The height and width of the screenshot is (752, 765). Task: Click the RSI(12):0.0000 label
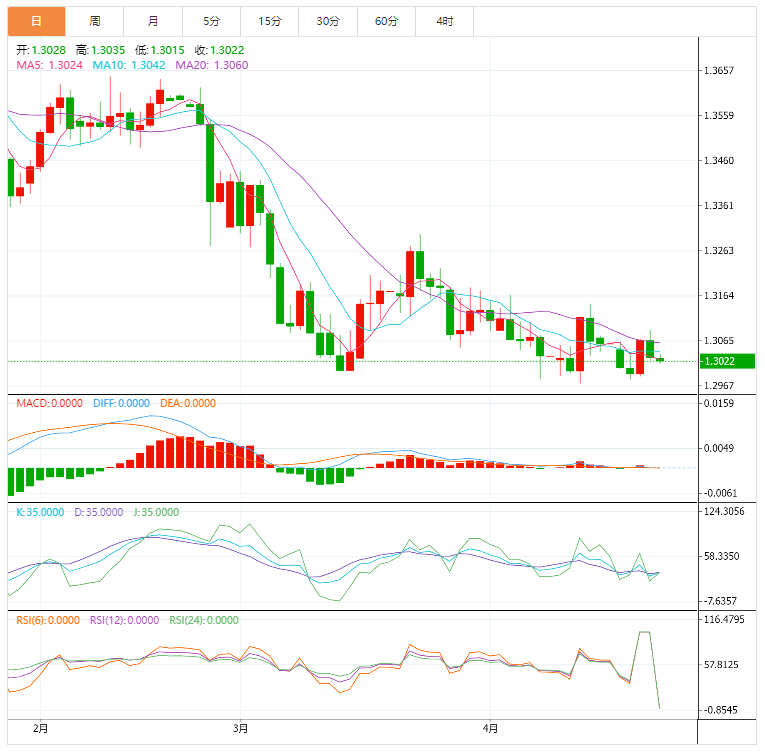pyautogui.click(x=124, y=620)
